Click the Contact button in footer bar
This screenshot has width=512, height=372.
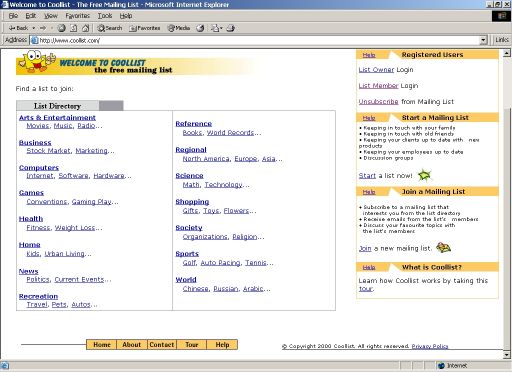point(162,345)
